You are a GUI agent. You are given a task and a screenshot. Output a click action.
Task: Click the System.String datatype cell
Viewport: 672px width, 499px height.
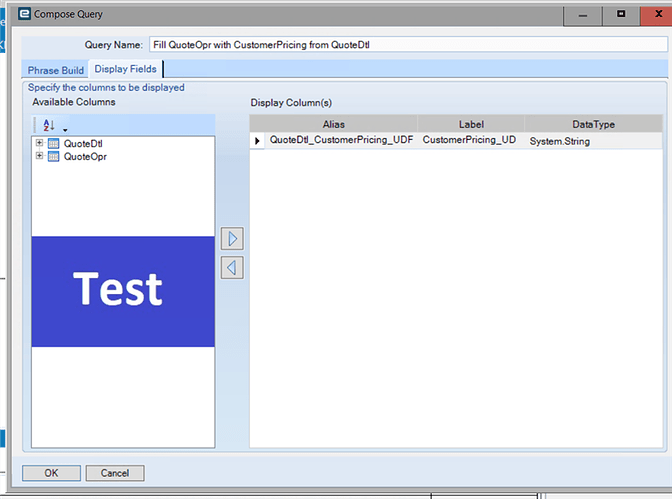coord(594,141)
